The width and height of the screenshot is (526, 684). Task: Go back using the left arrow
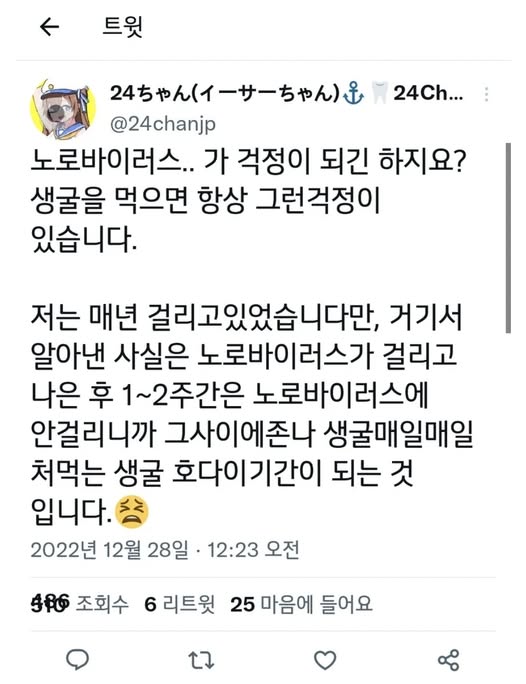coord(49,27)
